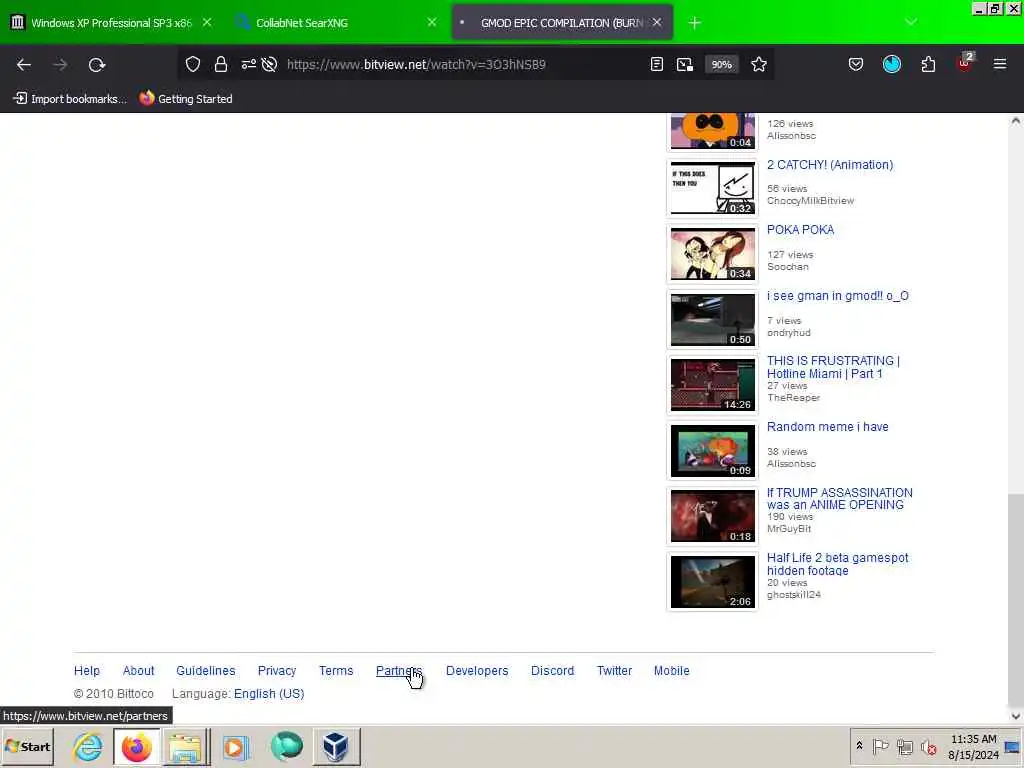The height and width of the screenshot is (768, 1024).
Task: Open picture-in-picture icon in address bar
Action: pyautogui.click(x=684, y=64)
